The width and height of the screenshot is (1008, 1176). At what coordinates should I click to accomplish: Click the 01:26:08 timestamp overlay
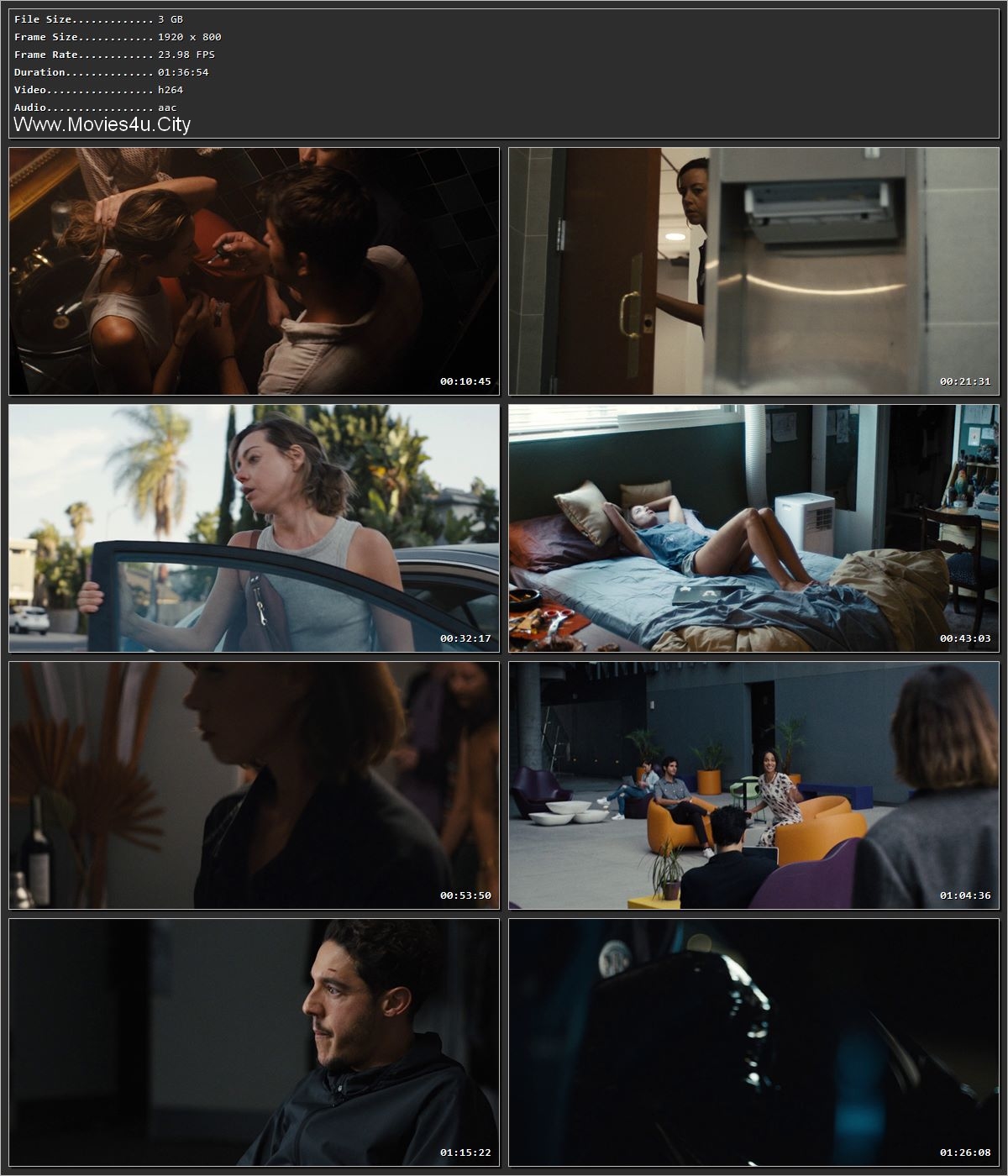pyautogui.click(x=966, y=1154)
